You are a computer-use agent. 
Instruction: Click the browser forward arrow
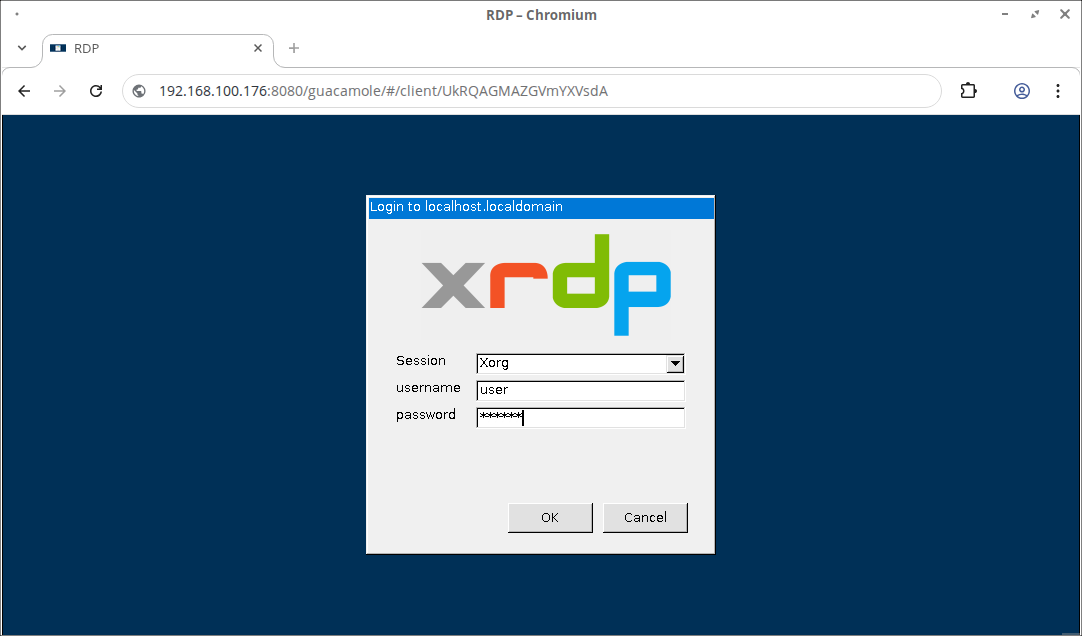[x=60, y=91]
